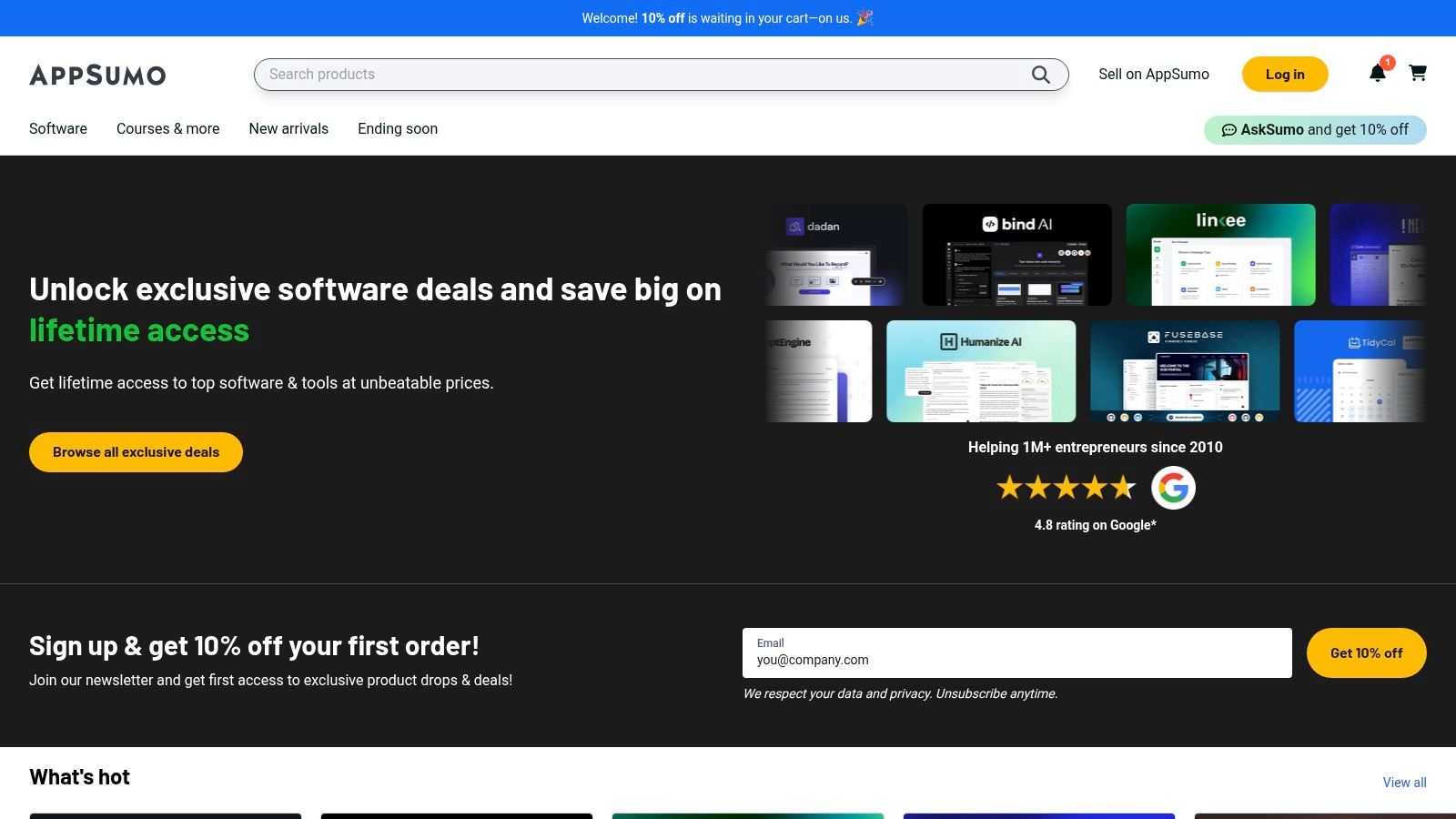Image resolution: width=1456 pixels, height=819 pixels.
Task: Open the notifications bell icon
Action: coord(1378,73)
